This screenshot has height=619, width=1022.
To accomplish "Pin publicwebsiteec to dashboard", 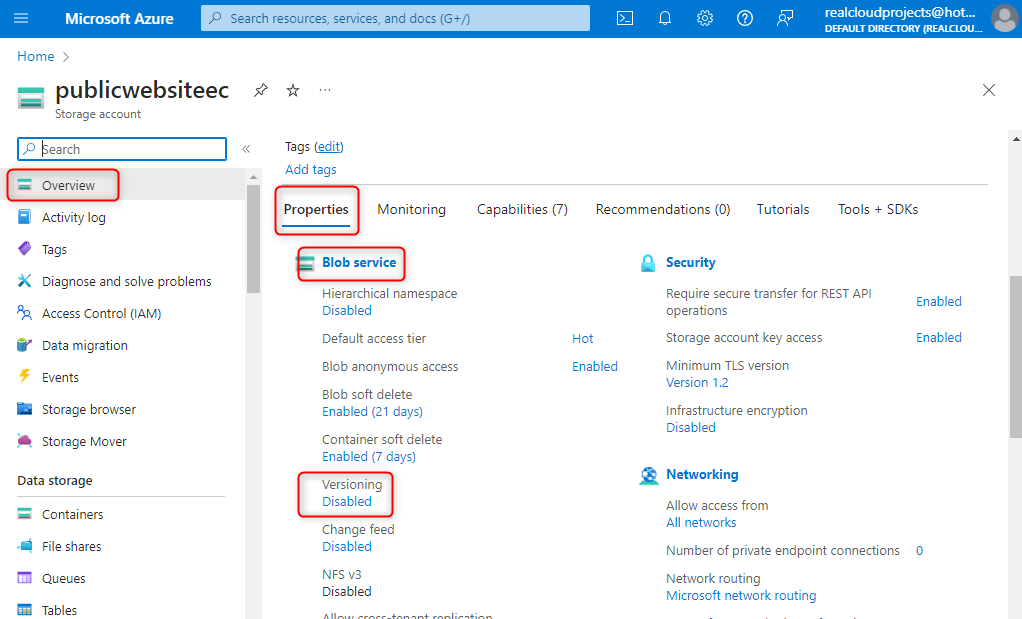I will coord(261,90).
